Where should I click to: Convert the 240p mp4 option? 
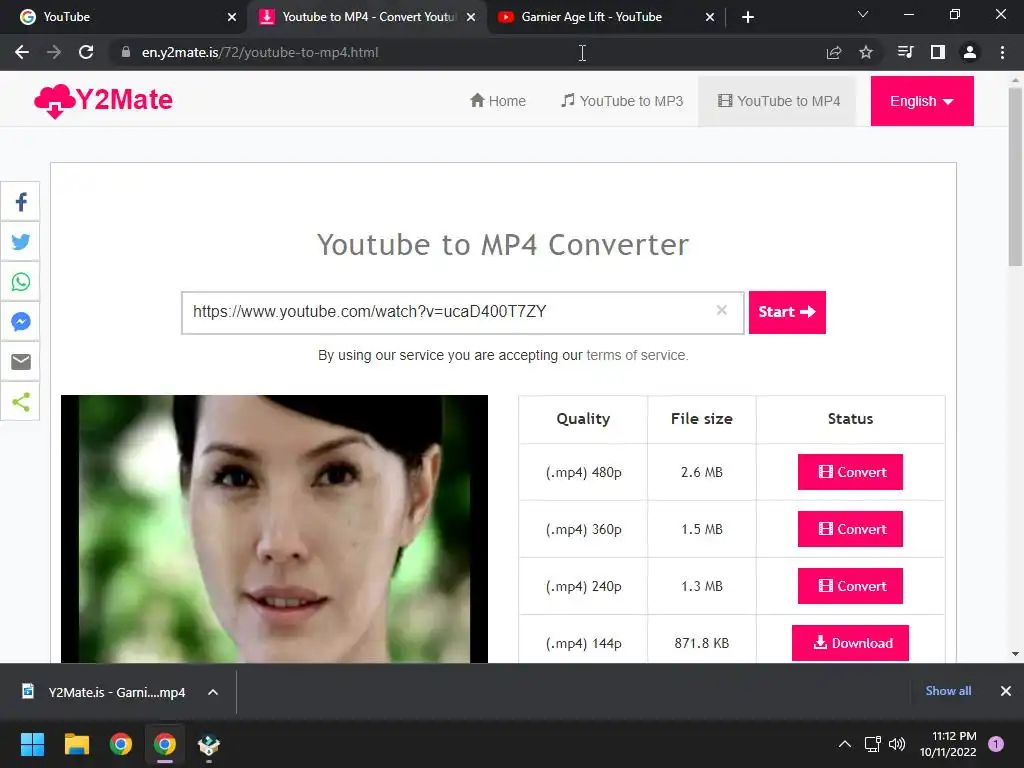pyautogui.click(x=850, y=586)
